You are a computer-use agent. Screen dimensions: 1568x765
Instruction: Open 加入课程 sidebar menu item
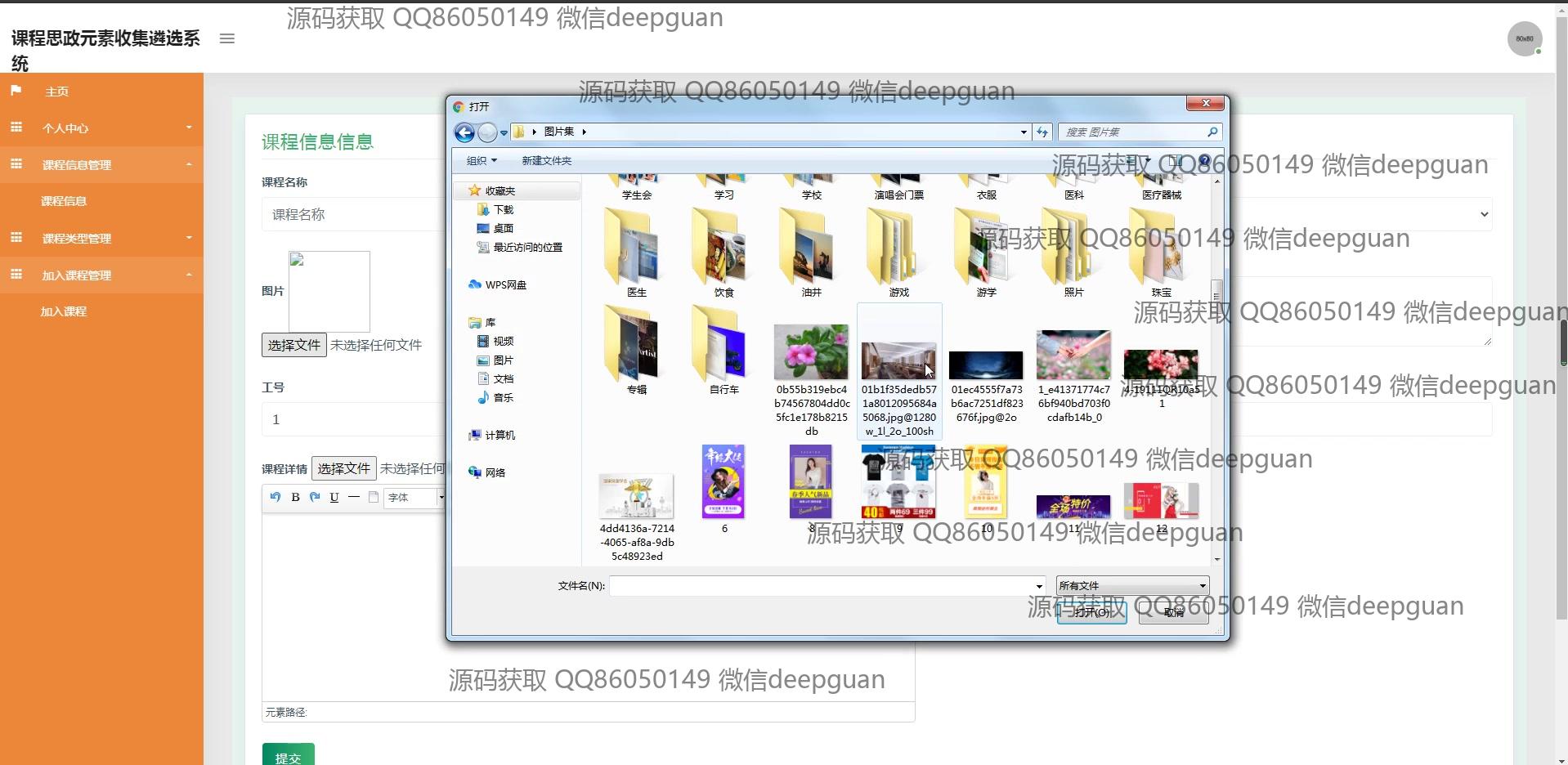64,311
